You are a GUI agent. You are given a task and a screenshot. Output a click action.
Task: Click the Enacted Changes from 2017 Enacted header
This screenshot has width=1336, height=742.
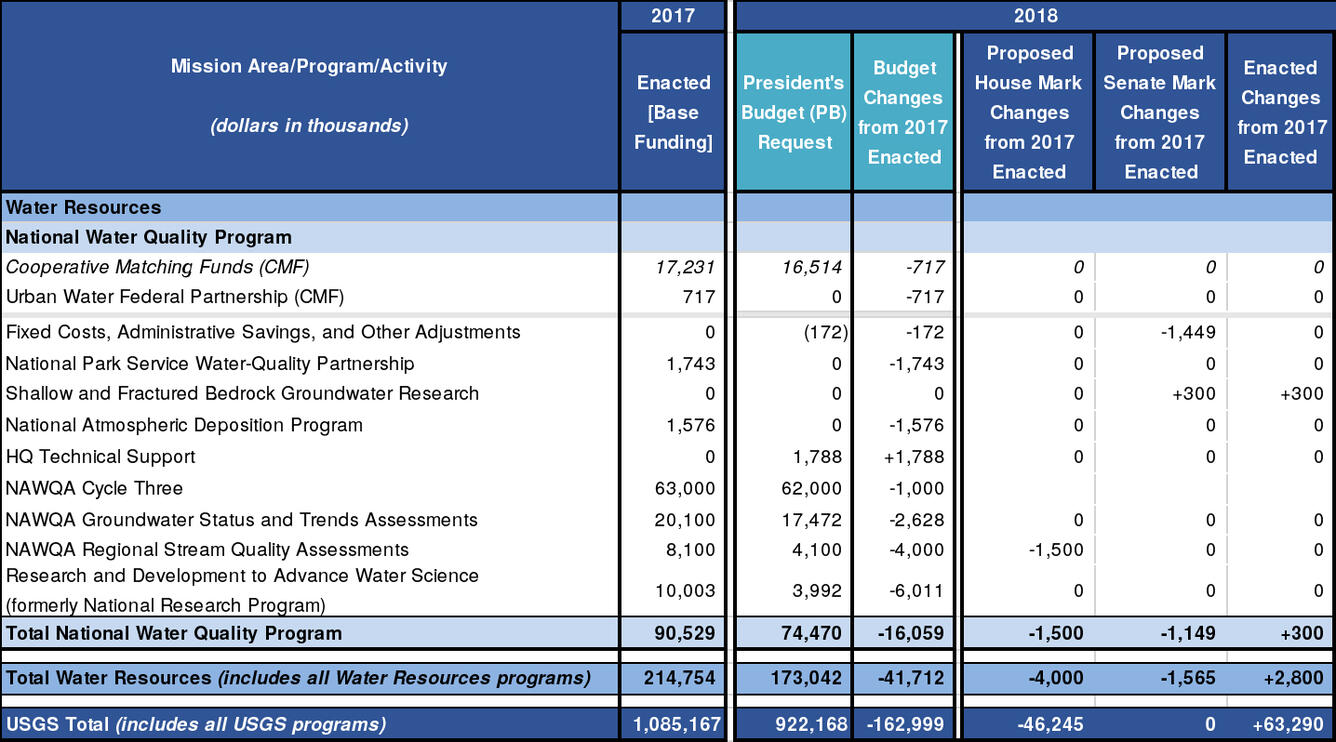pos(1282,112)
